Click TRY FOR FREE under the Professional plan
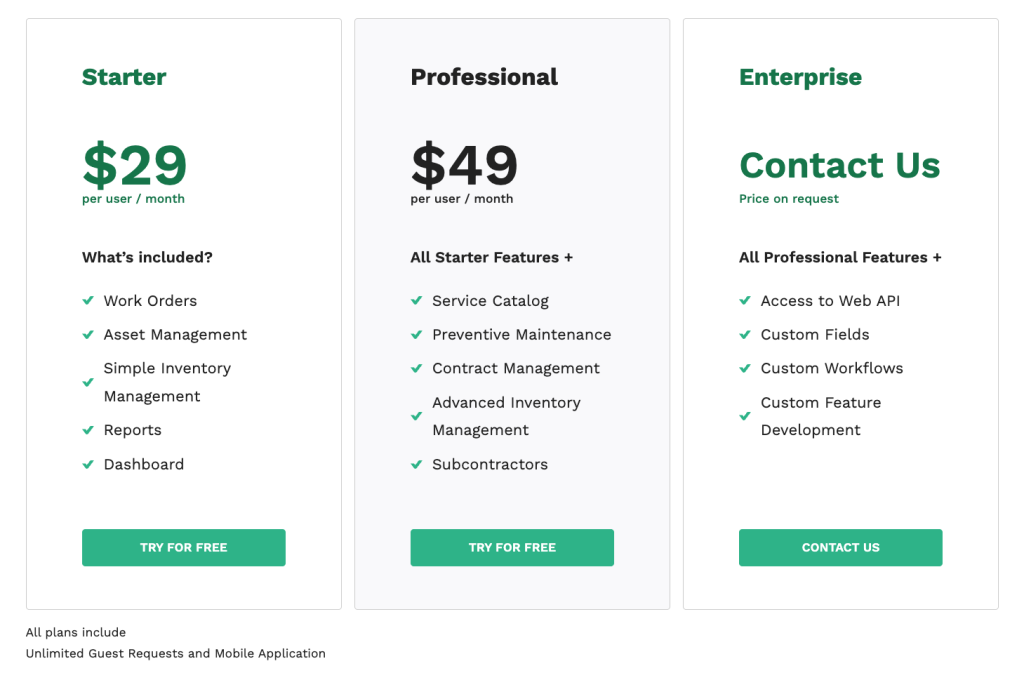This screenshot has width=1024, height=680. click(512, 547)
